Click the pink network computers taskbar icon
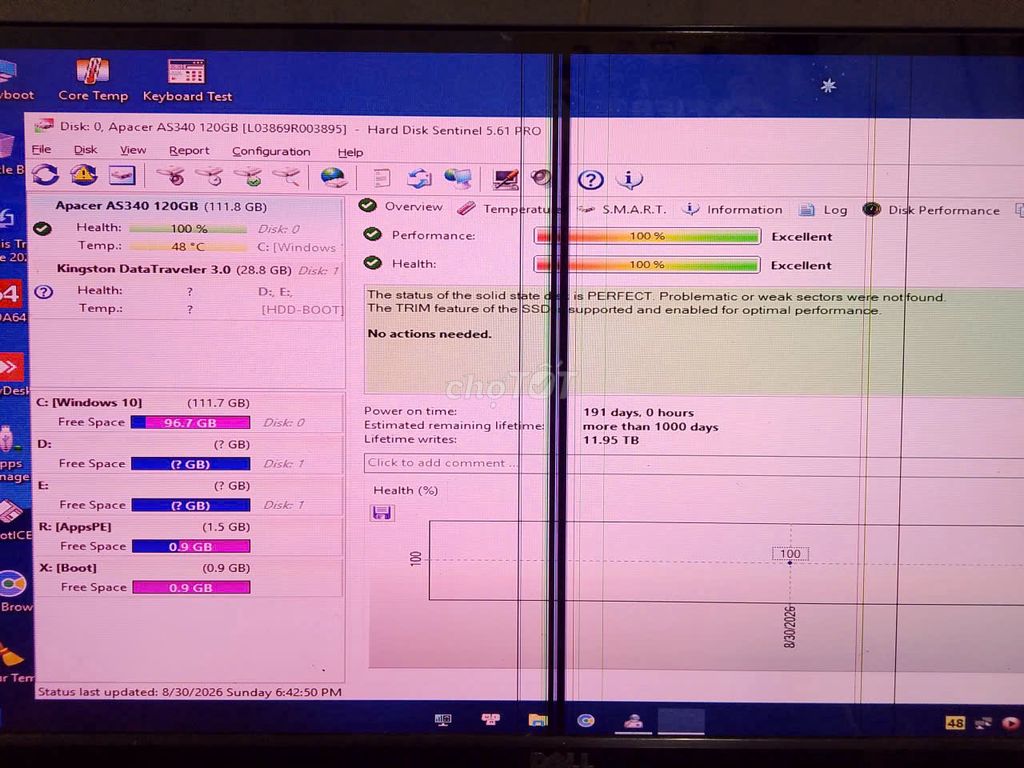 tap(490, 720)
